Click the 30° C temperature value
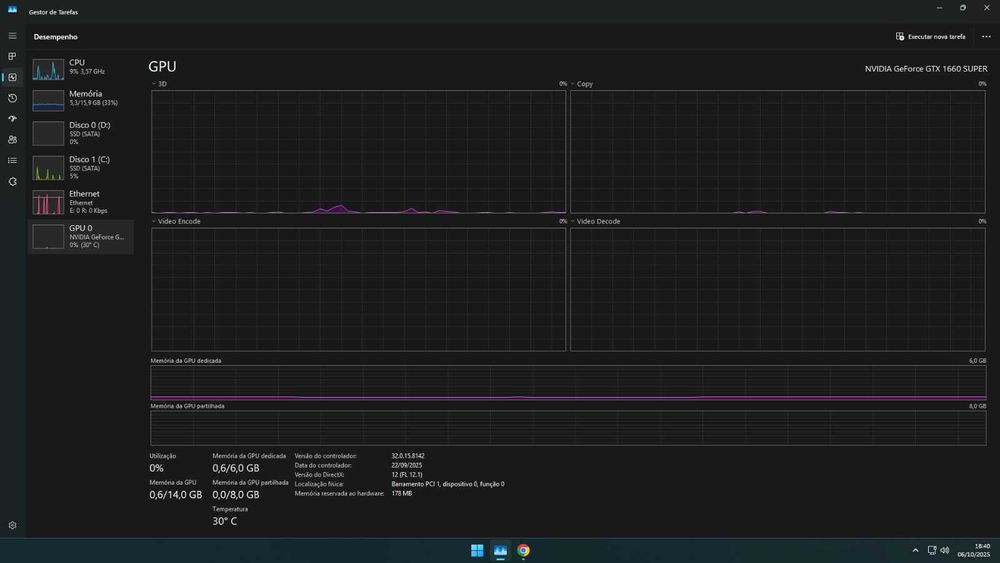The width and height of the screenshot is (1000, 563). [x=224, y=521]
